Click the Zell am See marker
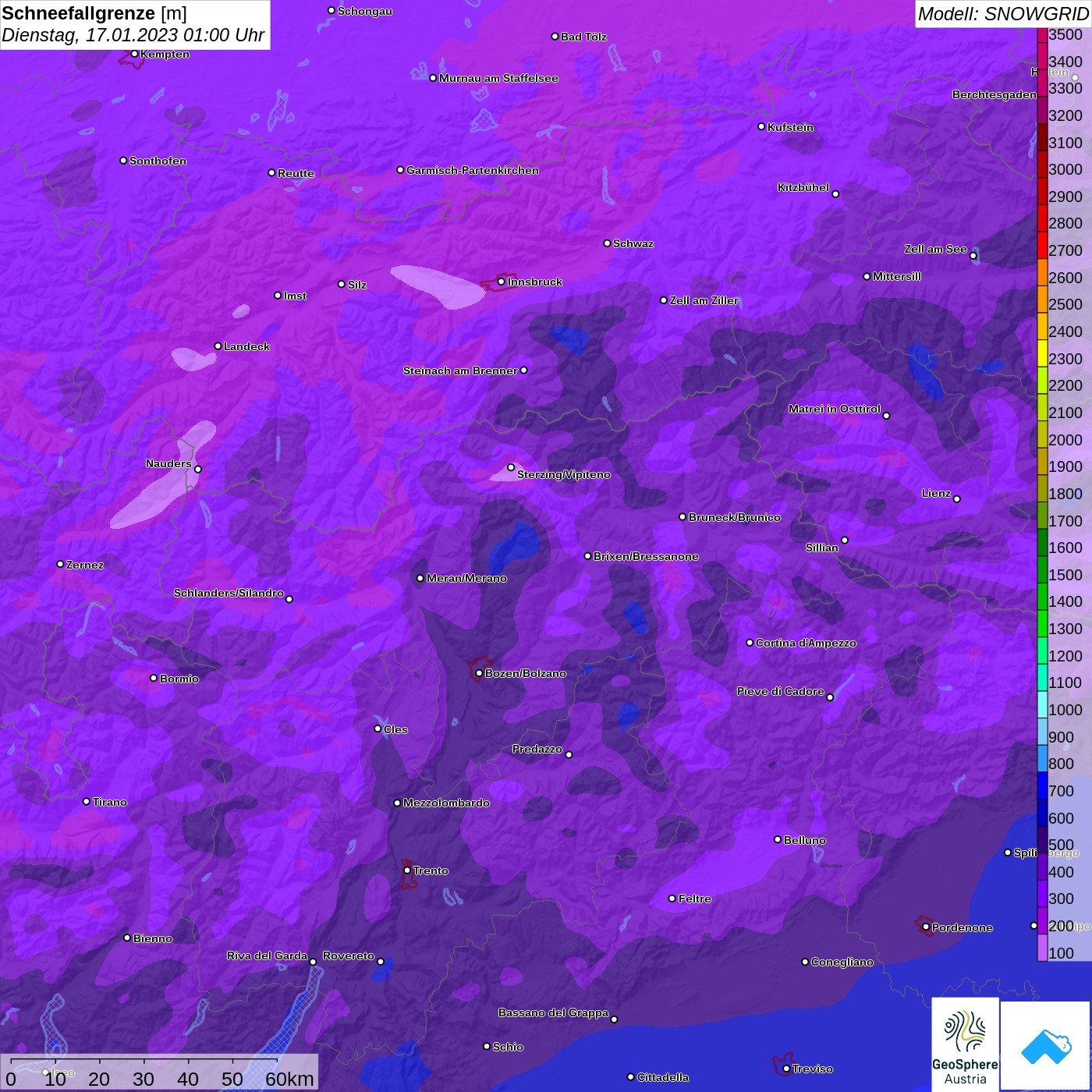This screenshot has width=1092, height=1092. [x=973, y=256]
